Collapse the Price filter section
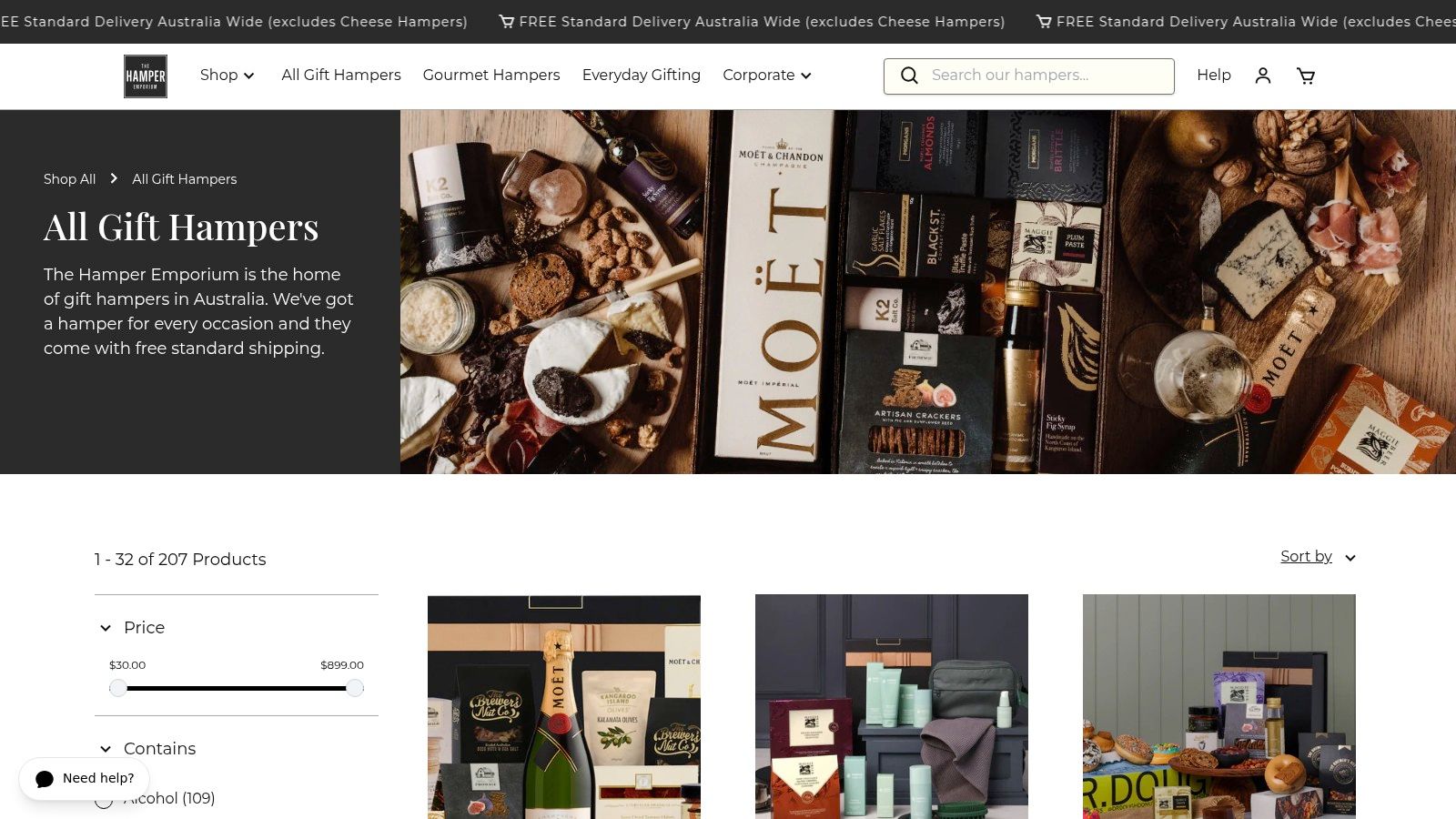 pyautogui.click(x=132, y=628)
